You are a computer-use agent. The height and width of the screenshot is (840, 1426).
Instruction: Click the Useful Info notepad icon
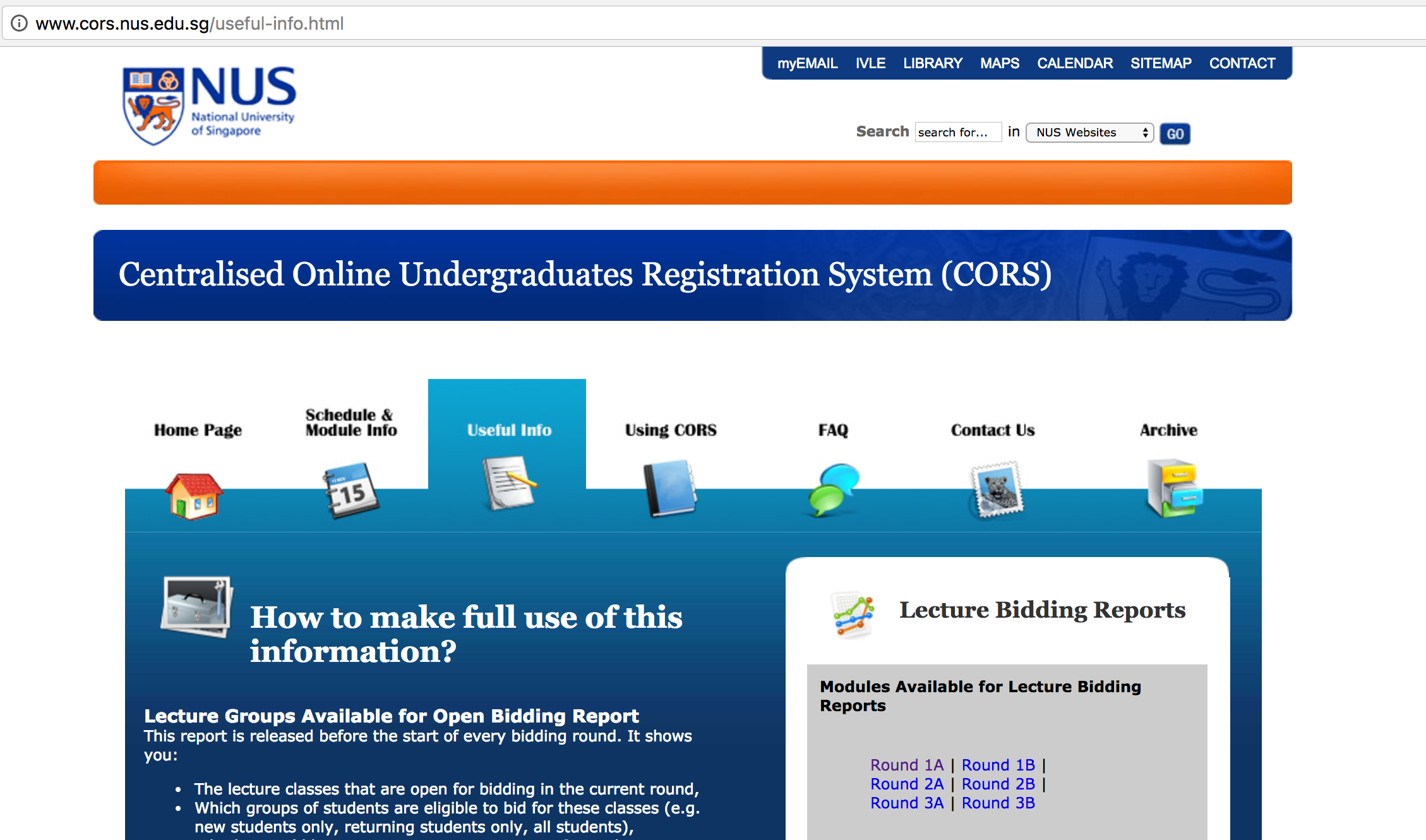coord(509,483)
